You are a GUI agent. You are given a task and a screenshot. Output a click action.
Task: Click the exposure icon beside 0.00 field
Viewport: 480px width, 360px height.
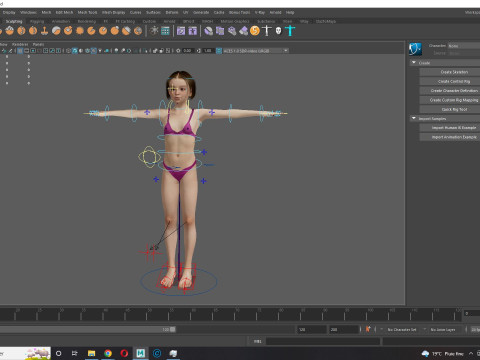coord(178,51)
